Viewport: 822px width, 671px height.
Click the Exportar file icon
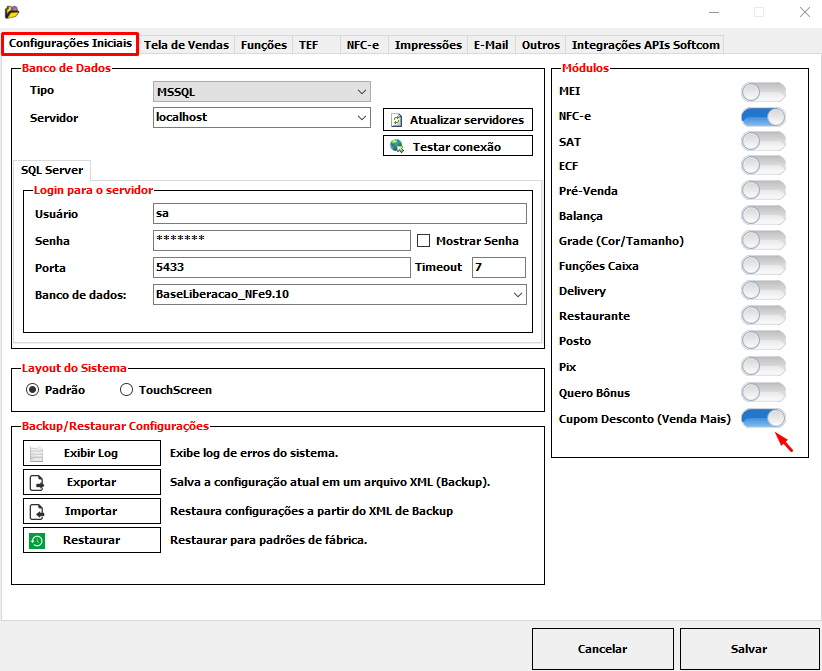(37, 482)
